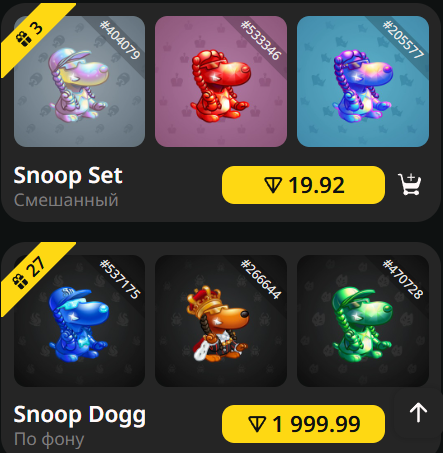Screen dimensions: 443x453
Task: Open purple Snoop gift #205577
Action: 363,81
